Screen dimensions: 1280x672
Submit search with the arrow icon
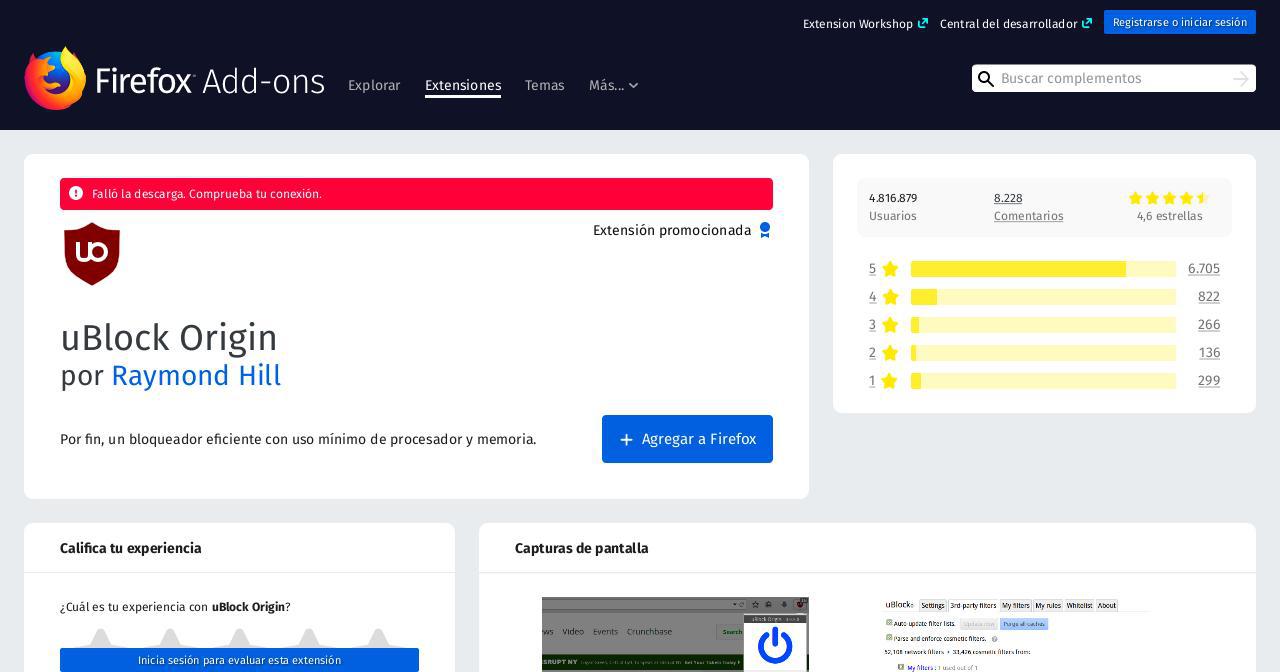(1241, 78)
